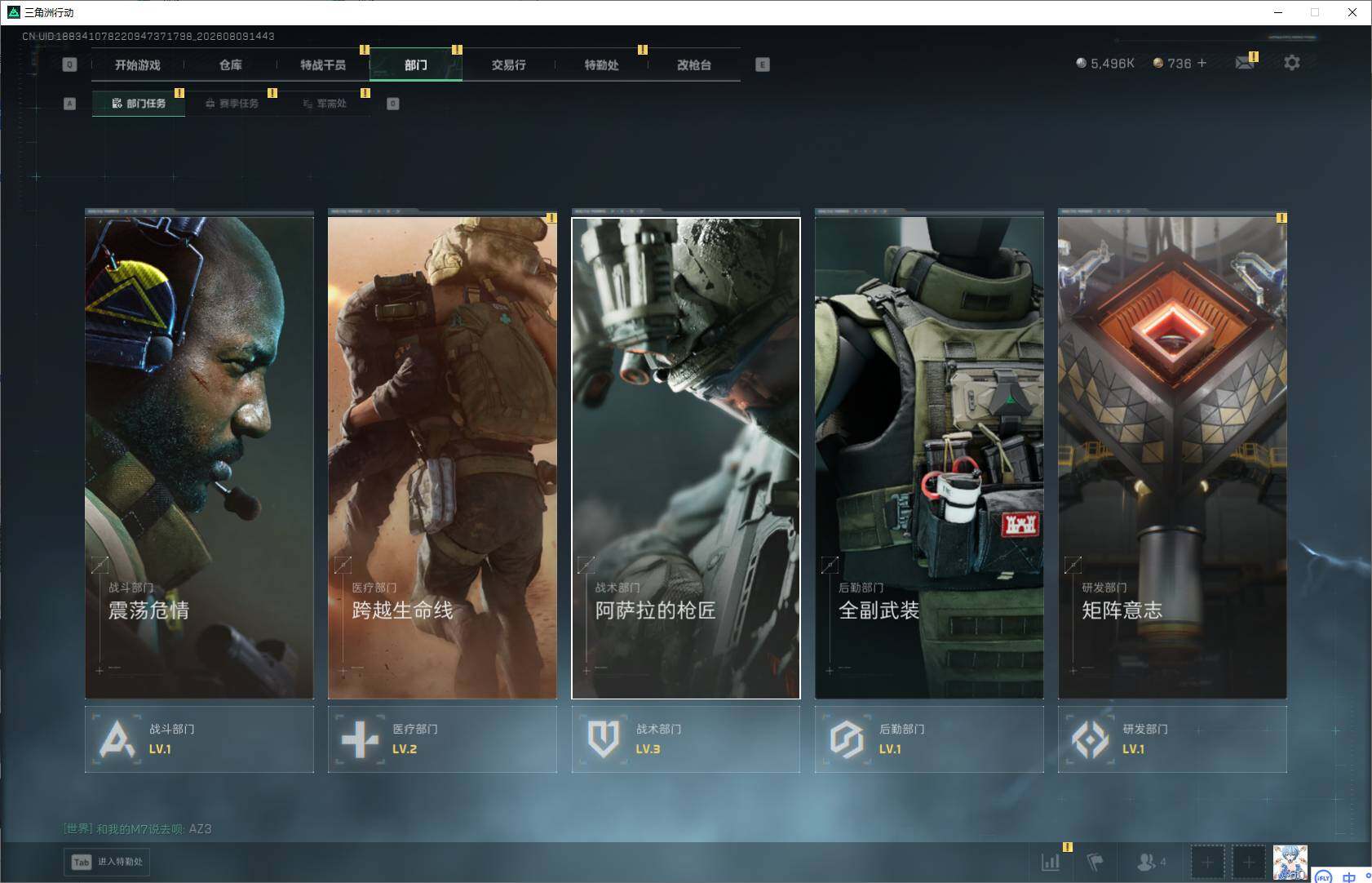Select the 战斗部门 LV.1 level panel
Image resolution: width=1372 pixels, height=883 pixels.
pyautogui.click(x=199, y=739)
